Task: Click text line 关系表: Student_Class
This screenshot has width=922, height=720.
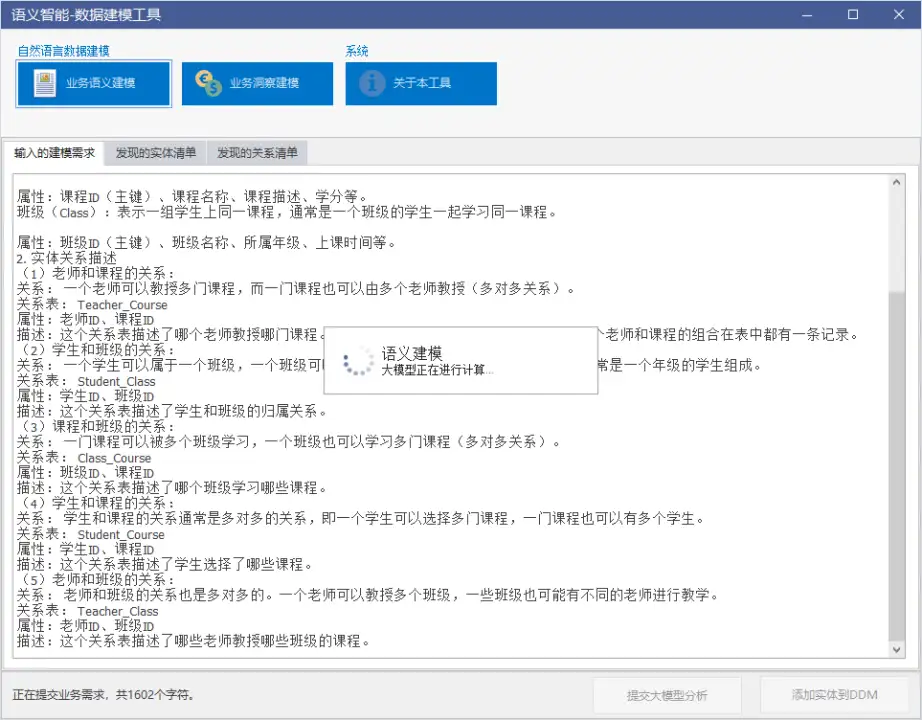Action: click(x=86, y=381)
